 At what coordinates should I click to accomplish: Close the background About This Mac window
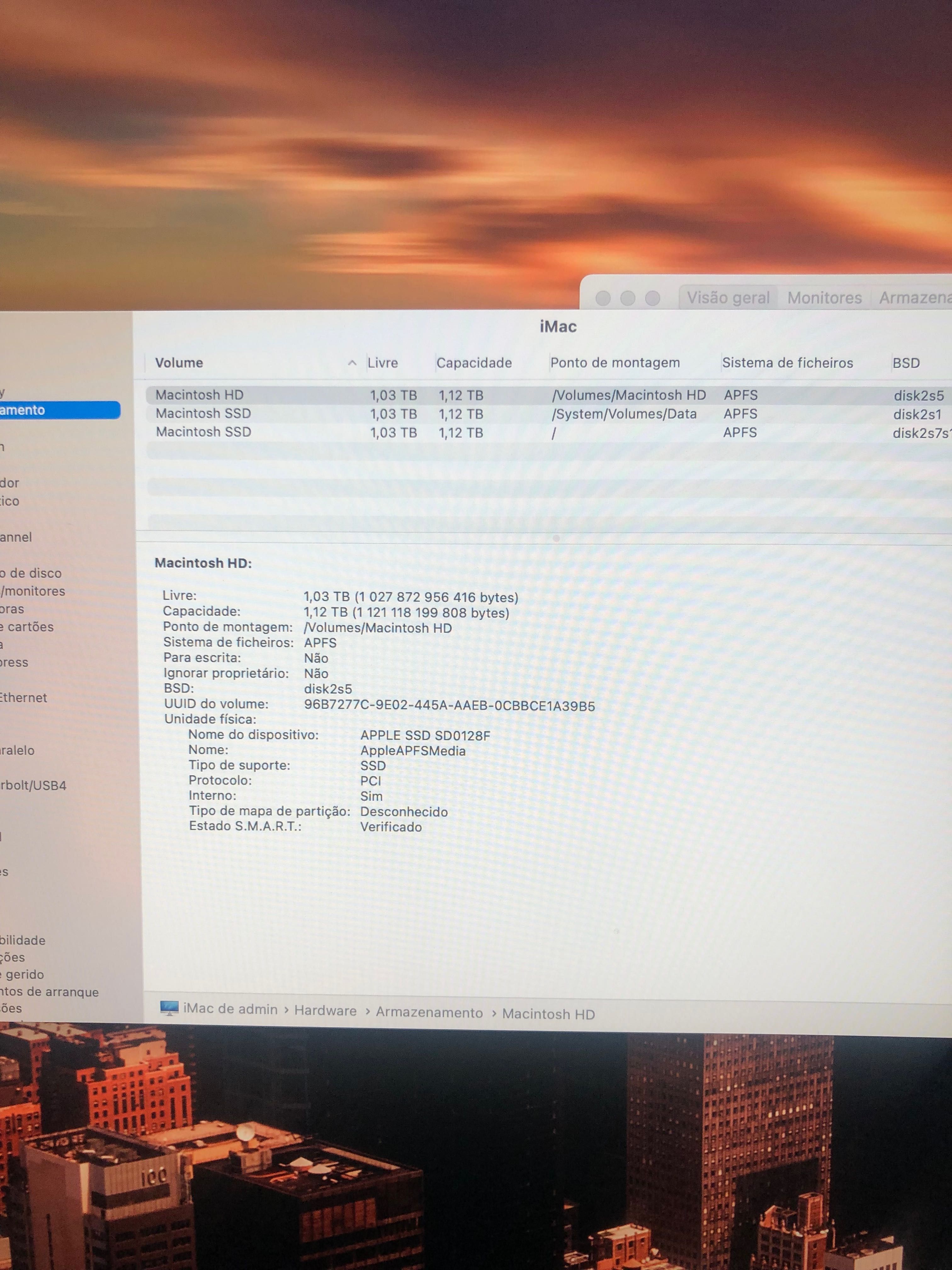[x=603, y=298]
